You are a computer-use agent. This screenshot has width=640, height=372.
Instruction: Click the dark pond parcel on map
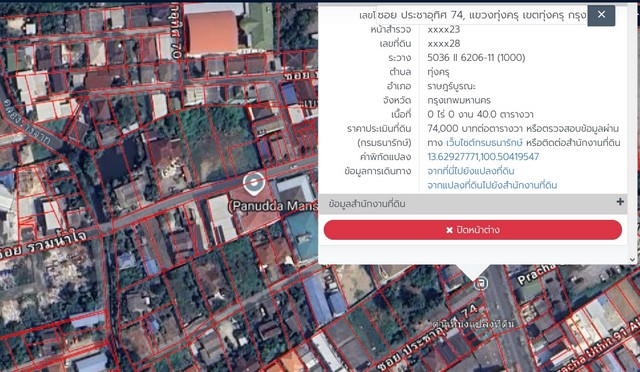113,164
